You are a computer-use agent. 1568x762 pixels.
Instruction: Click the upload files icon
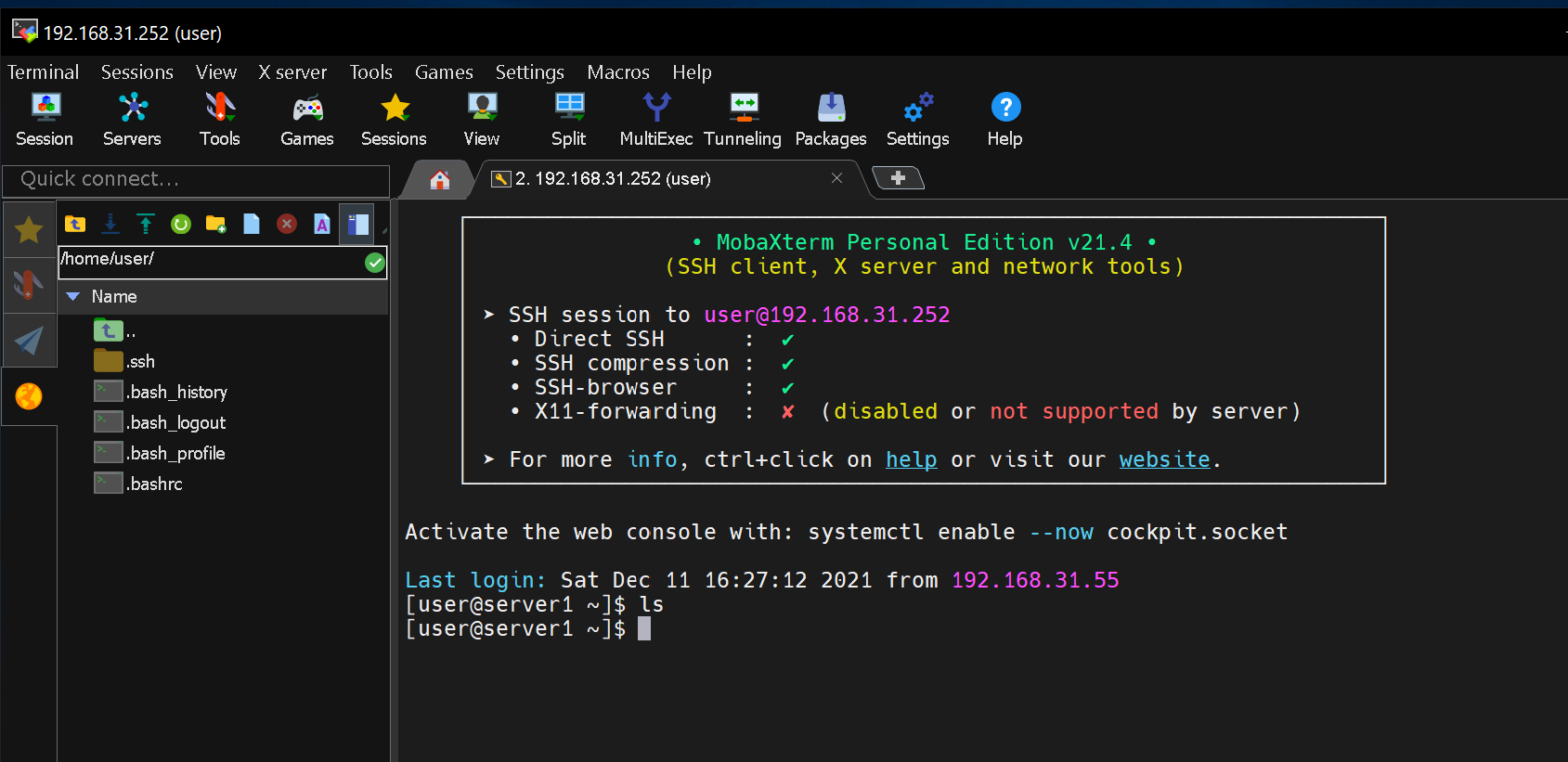pyautogui.click(x=146, y=224)
